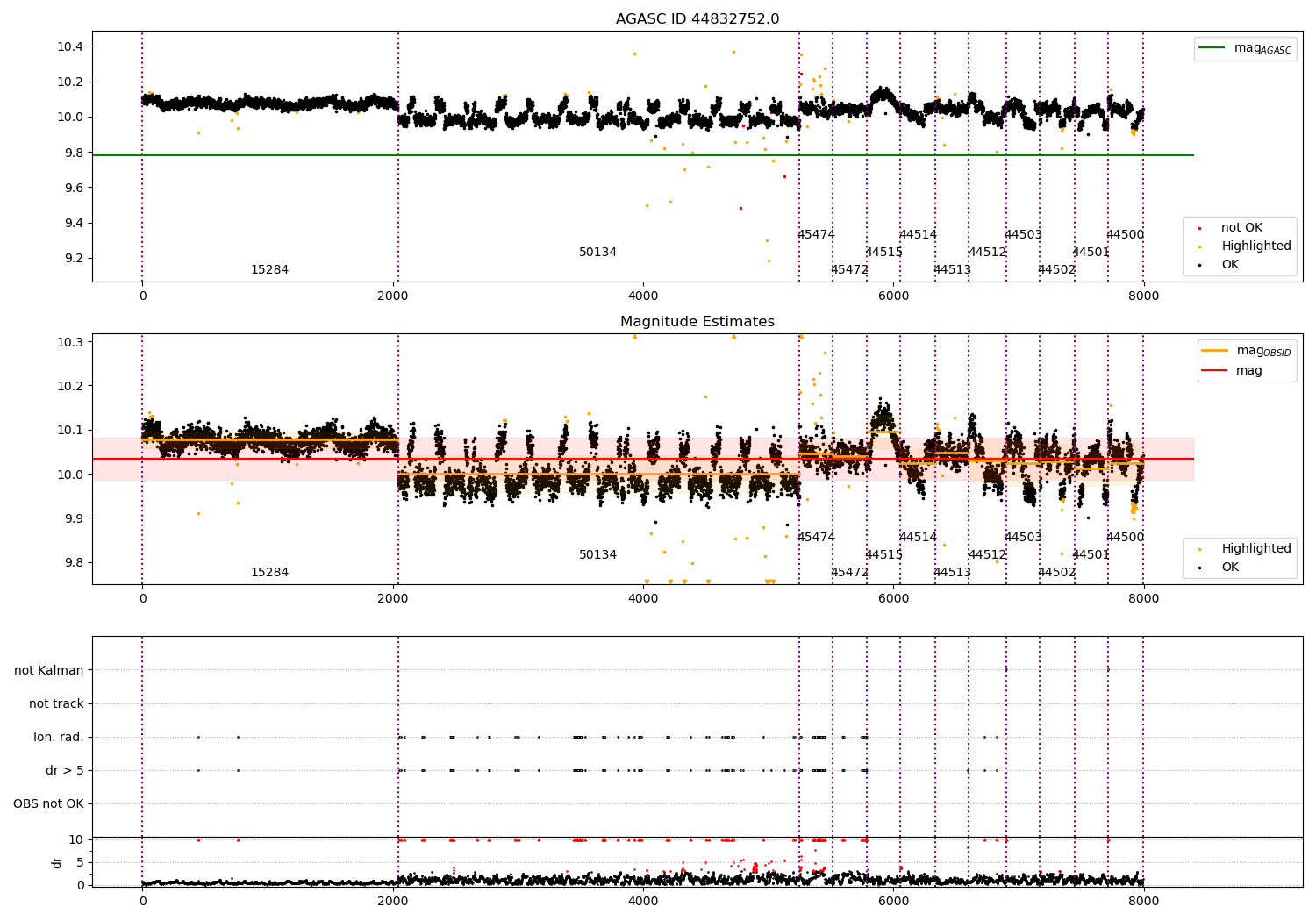This screenshot has height=921, width=1316.
Task: Click the 10.4 tick on AGASC ID y-axis
Action: click(x=70, y=46)
